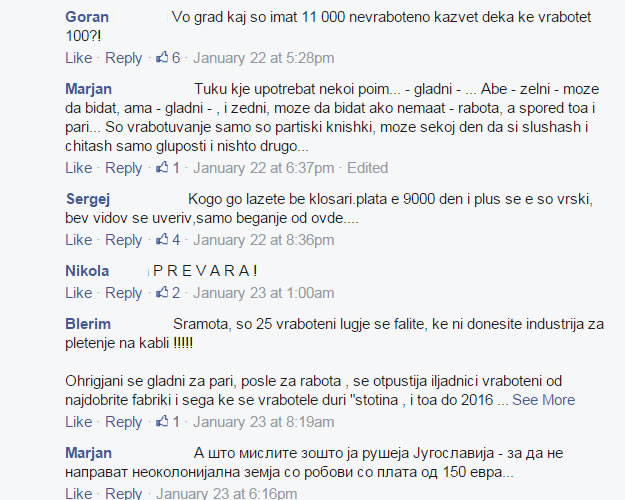625x500 pixels.
Task: Expand Blerim's comment with See More
Action: [x=543, y=400]
